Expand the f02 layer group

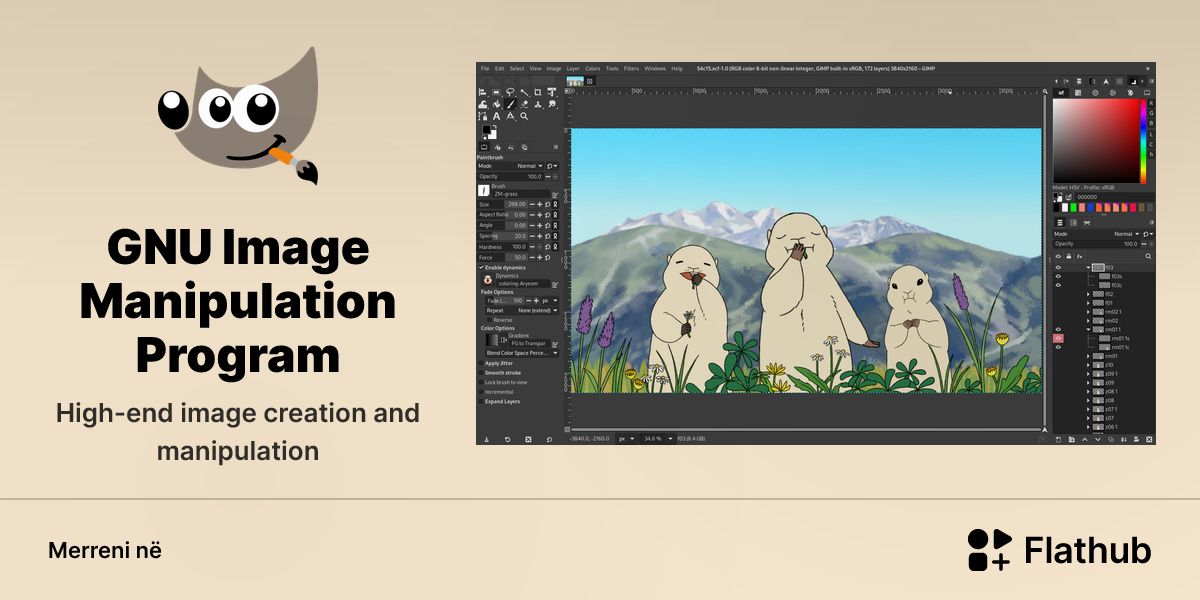(x=1088, y=294)
